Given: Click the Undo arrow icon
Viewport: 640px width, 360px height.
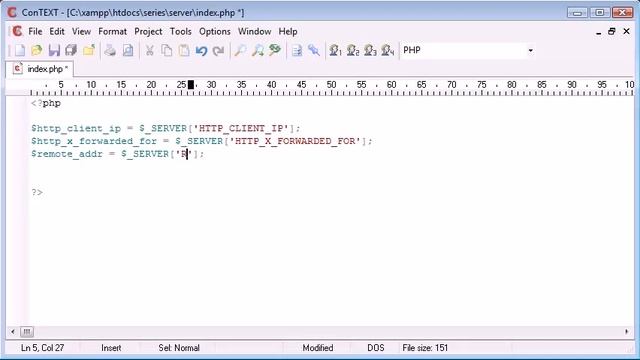Looking at the screenshot, I should click(201, 50).
